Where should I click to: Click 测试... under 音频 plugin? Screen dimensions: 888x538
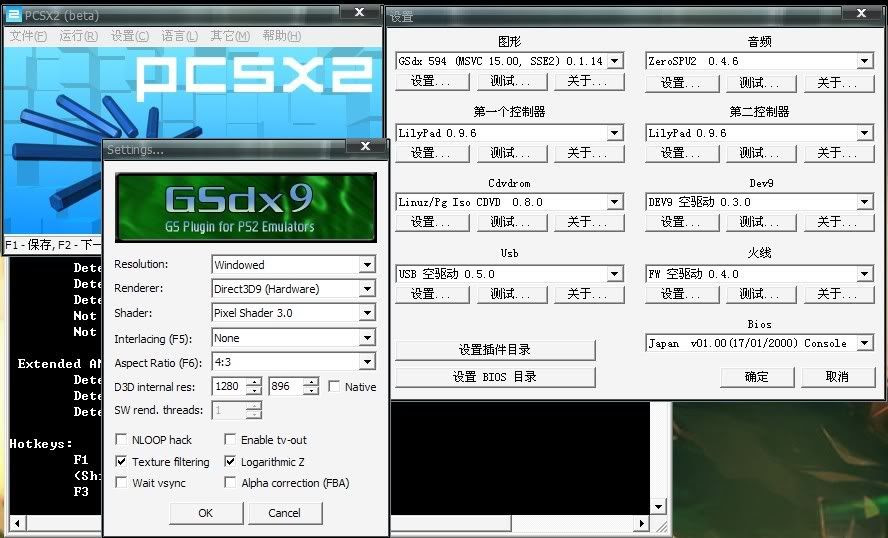coord(760,83)
